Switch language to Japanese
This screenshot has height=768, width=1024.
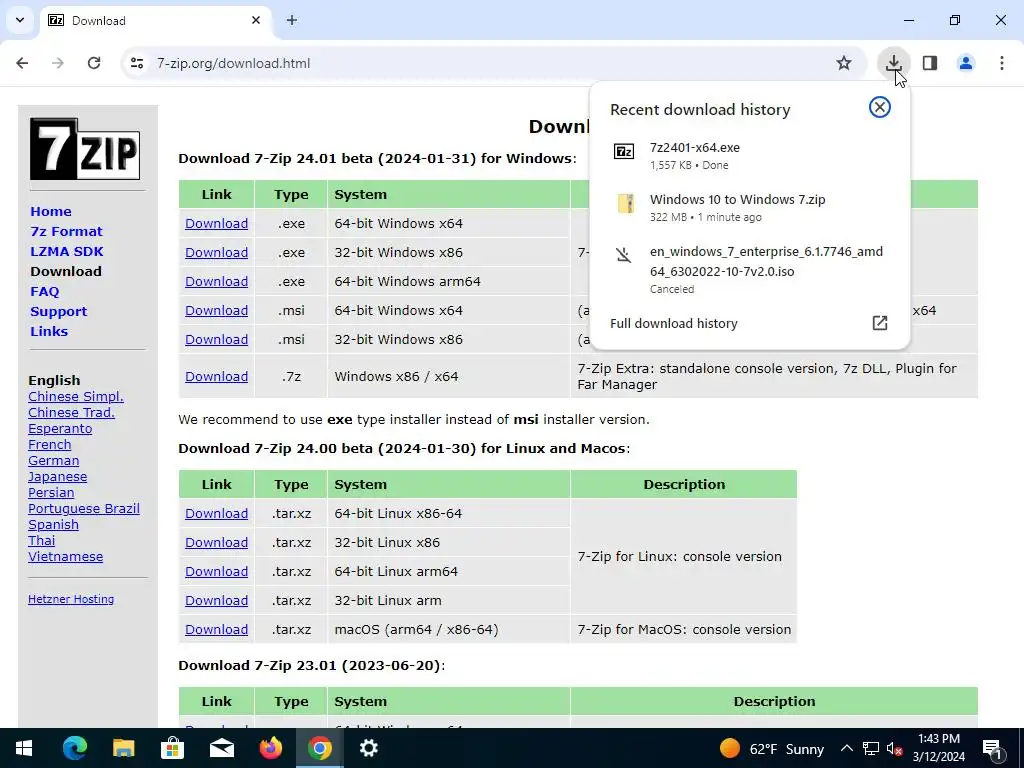pos(57,477)
